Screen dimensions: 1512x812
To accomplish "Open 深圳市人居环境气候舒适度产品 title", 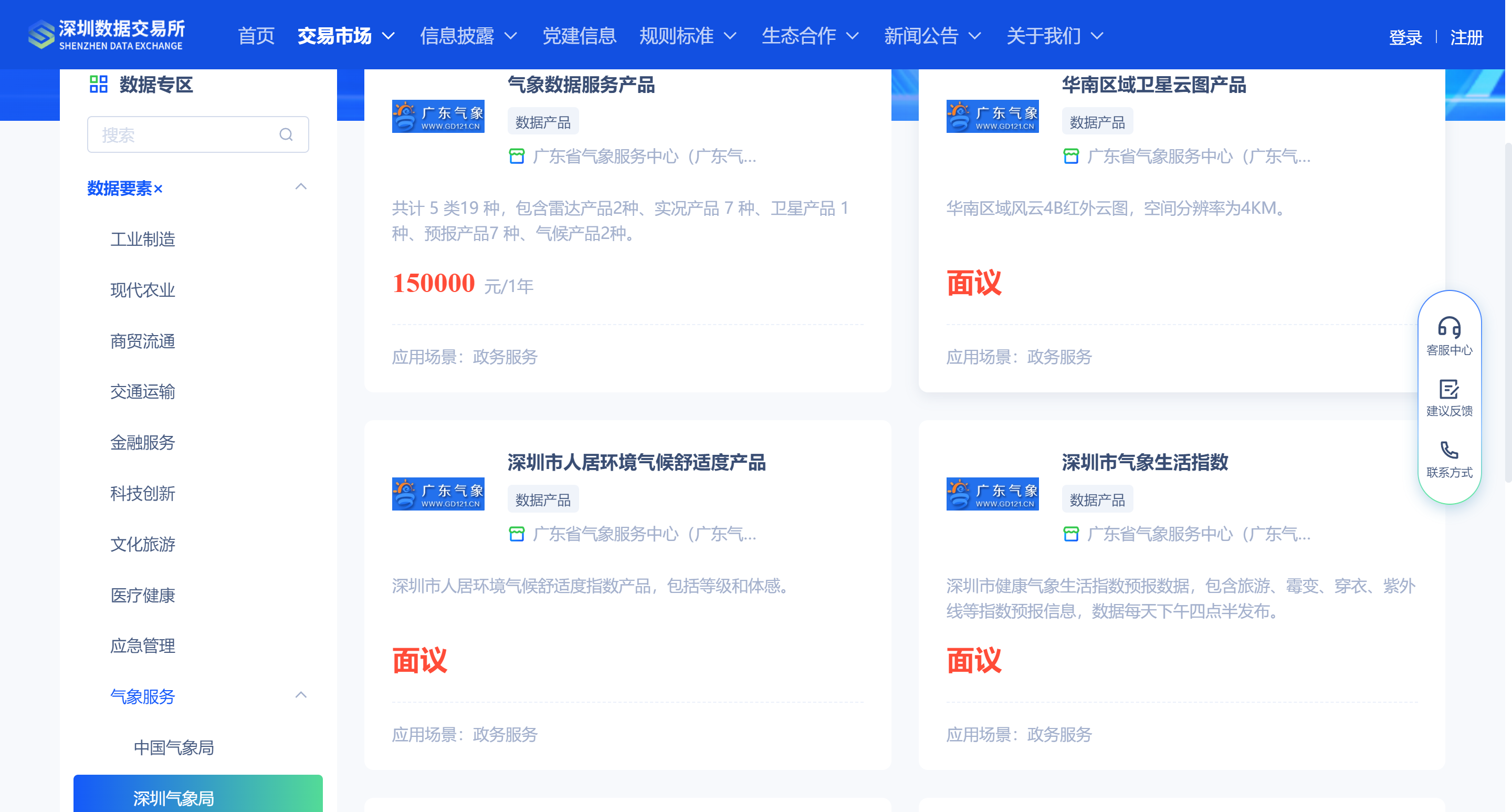I will click(637, 463).
